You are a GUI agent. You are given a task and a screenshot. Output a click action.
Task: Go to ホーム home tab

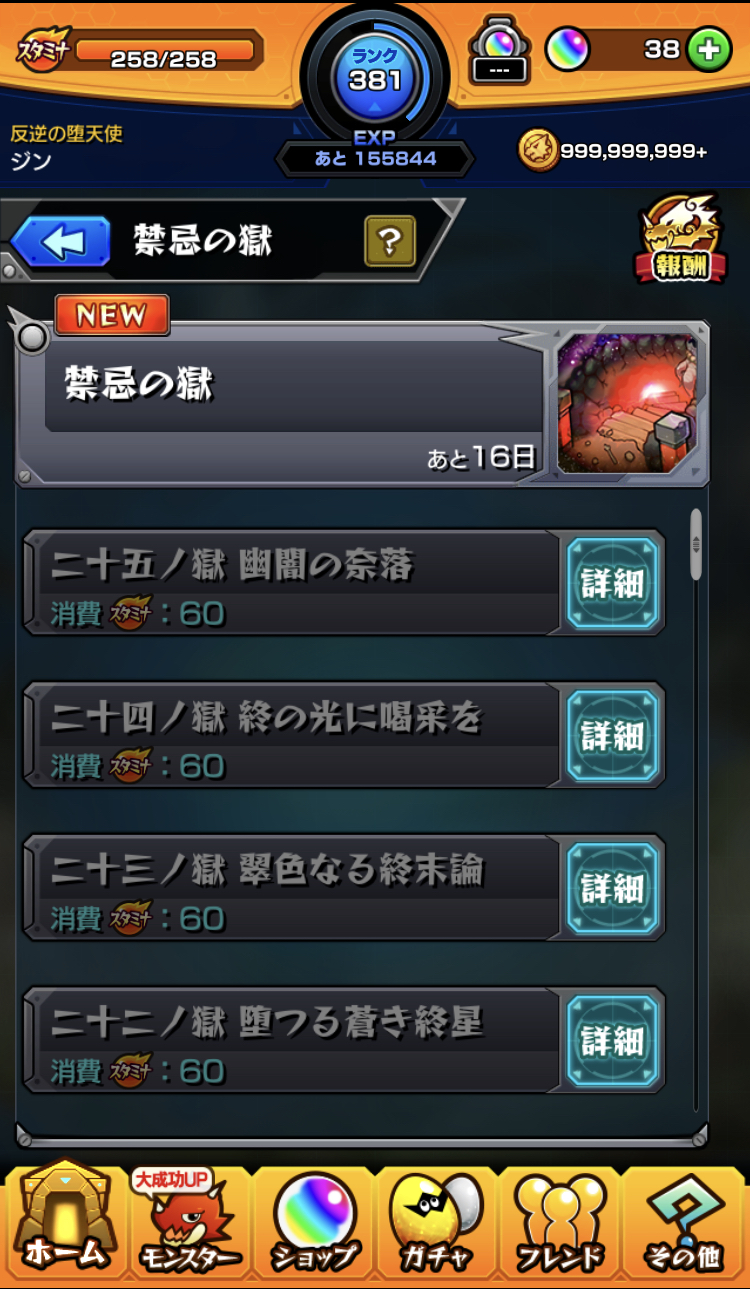click(x=64, y=1219)
